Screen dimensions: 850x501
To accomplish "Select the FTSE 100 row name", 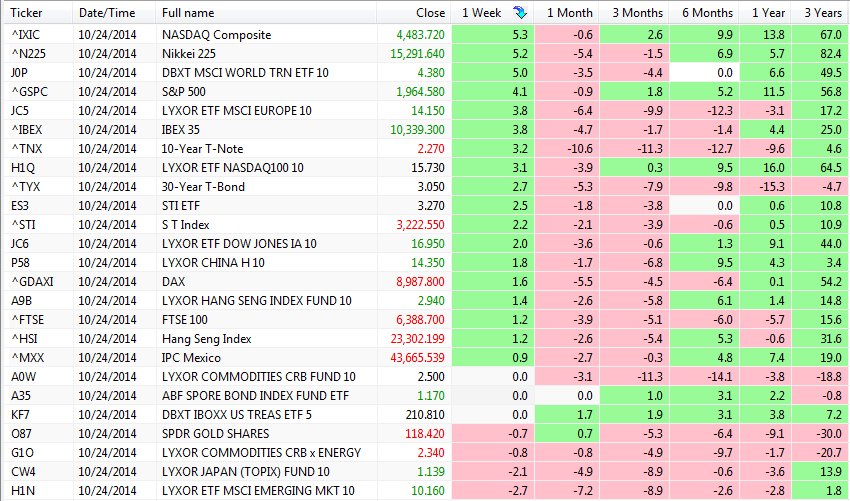I will 187,320.
